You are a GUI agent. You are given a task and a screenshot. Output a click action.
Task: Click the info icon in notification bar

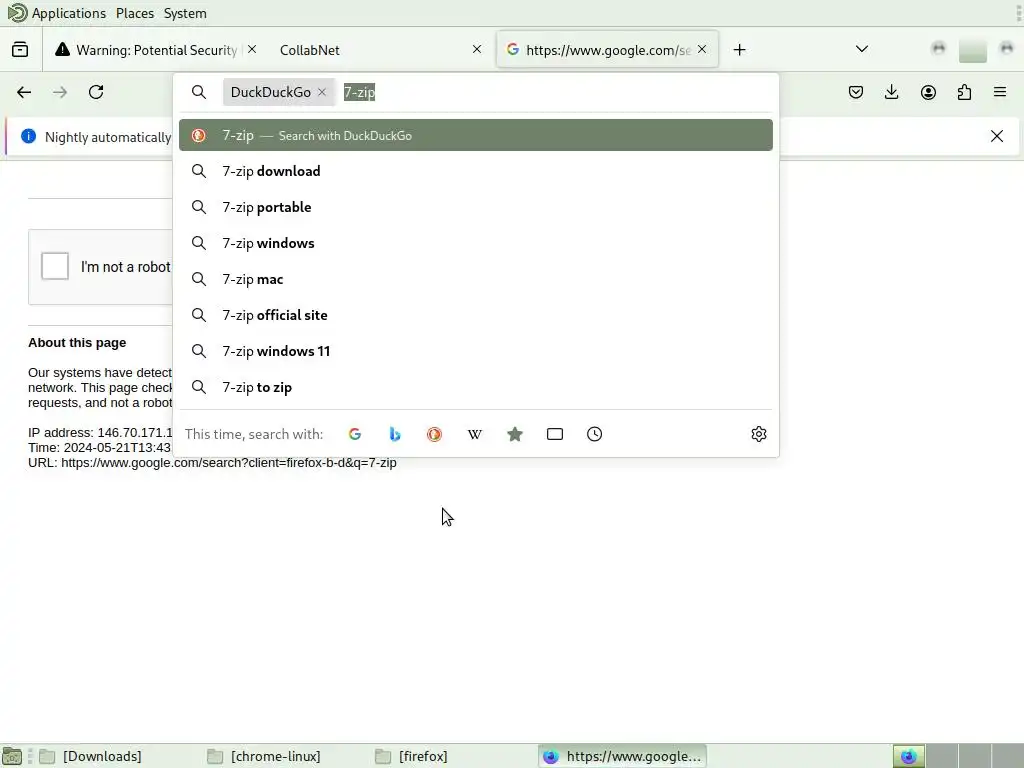tap(28, 136)
